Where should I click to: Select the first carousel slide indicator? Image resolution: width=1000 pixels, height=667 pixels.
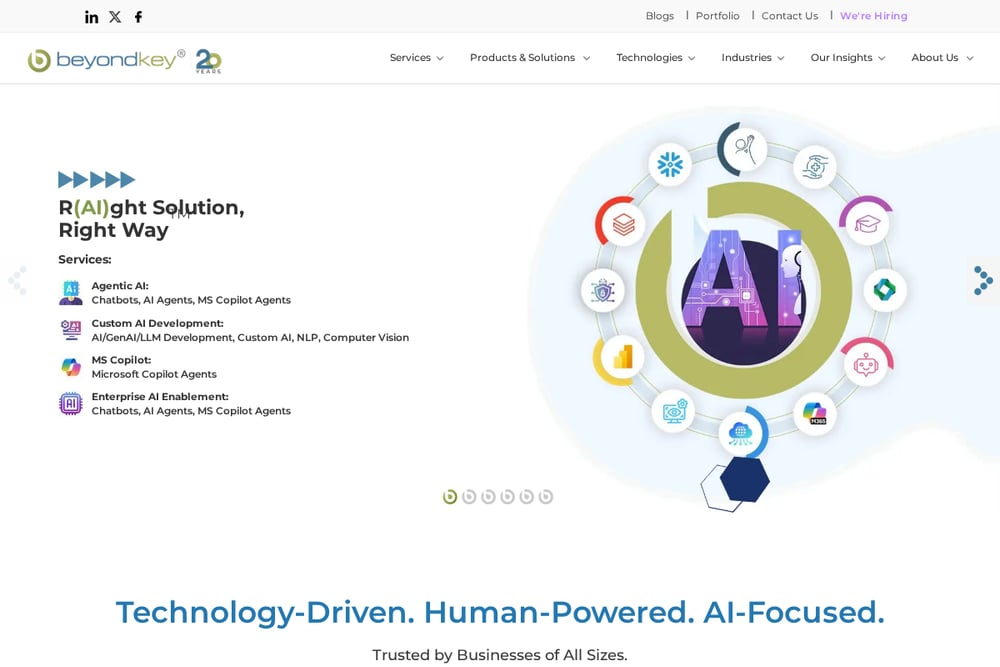pyautogui.click(x=450, y=496)
